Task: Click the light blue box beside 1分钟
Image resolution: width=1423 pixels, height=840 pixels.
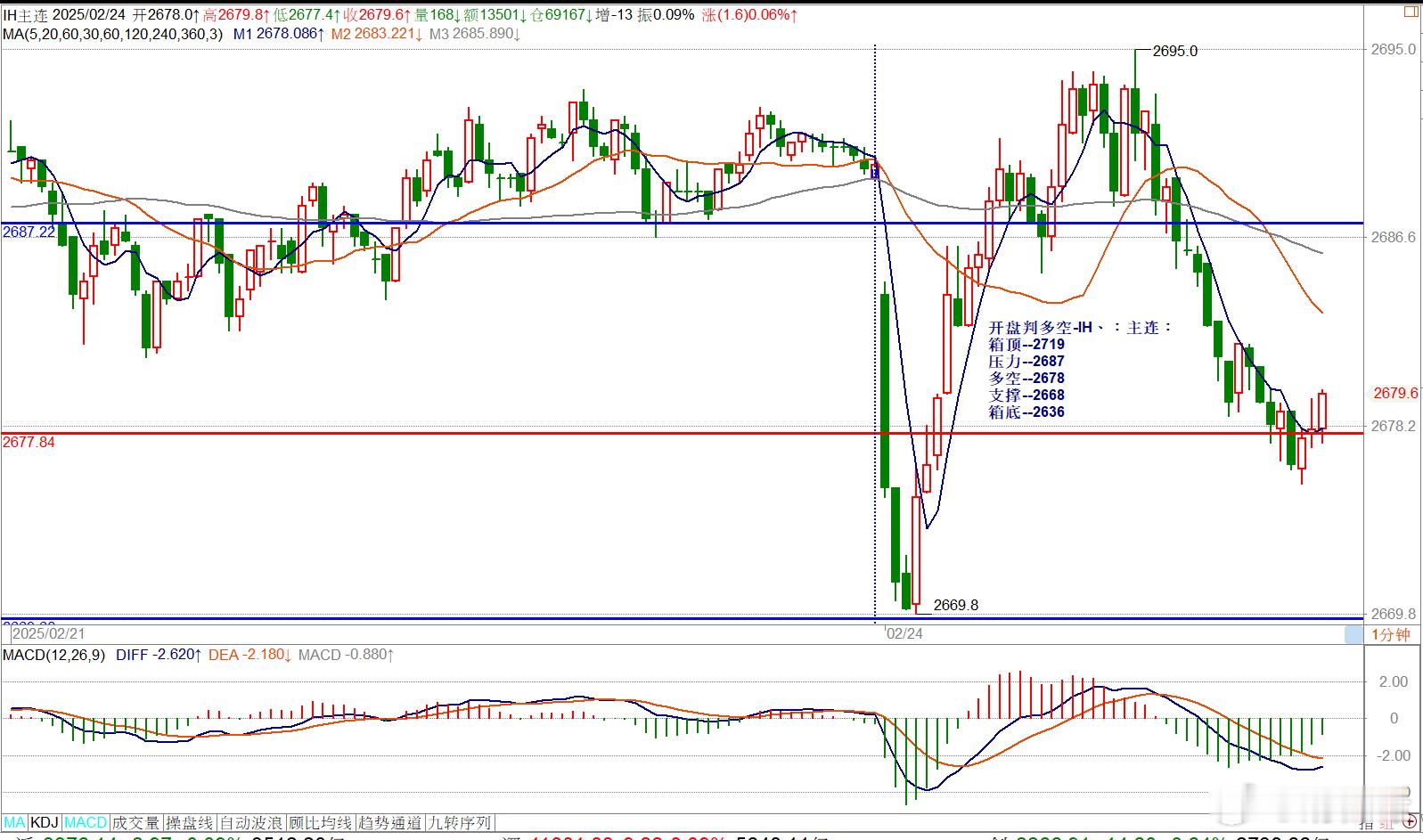Action: tap(1353, 635)
